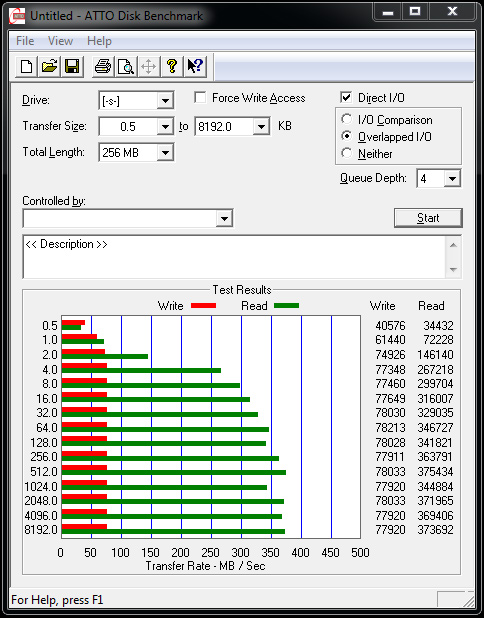Enable the Force Write Access checkbox
Image resolution: width=484 pixels, height=618 pixels.
click(x=200, y=97)
